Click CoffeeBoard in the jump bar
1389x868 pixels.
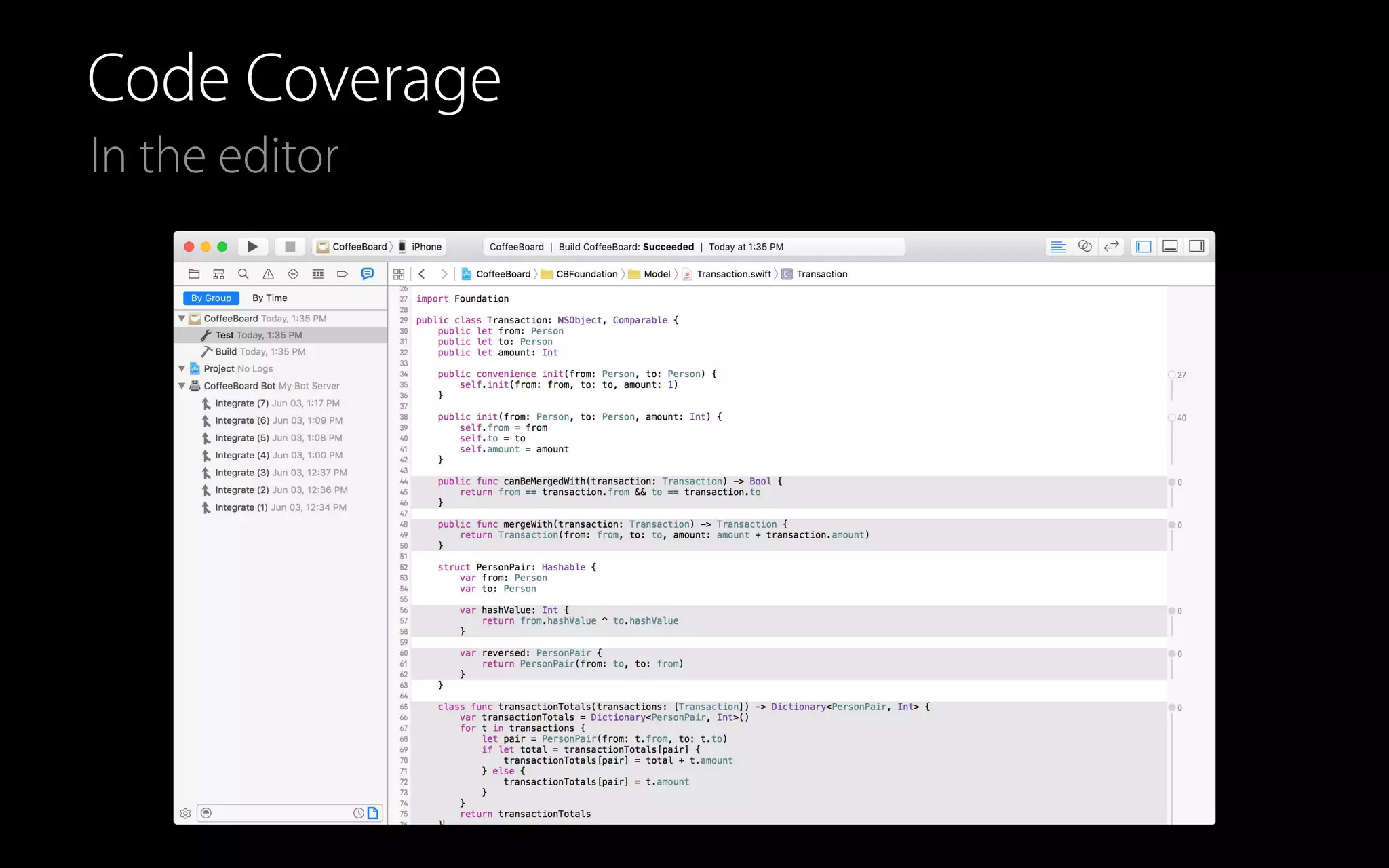point(496,274)
